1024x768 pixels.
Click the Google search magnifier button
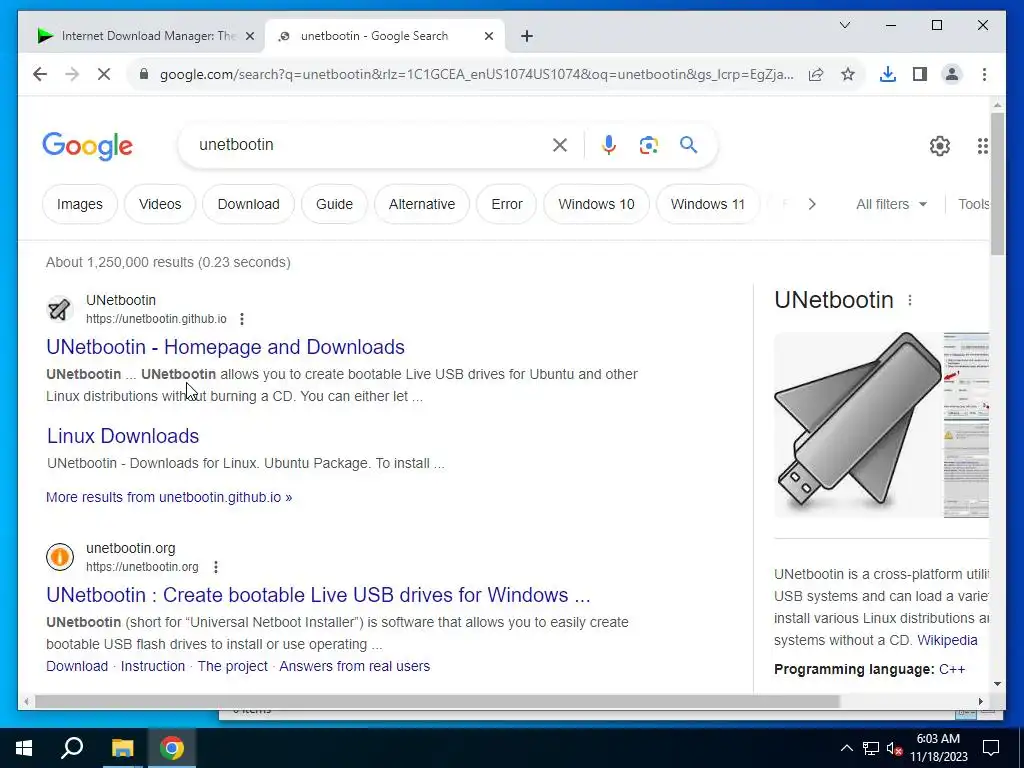point(688,144)
